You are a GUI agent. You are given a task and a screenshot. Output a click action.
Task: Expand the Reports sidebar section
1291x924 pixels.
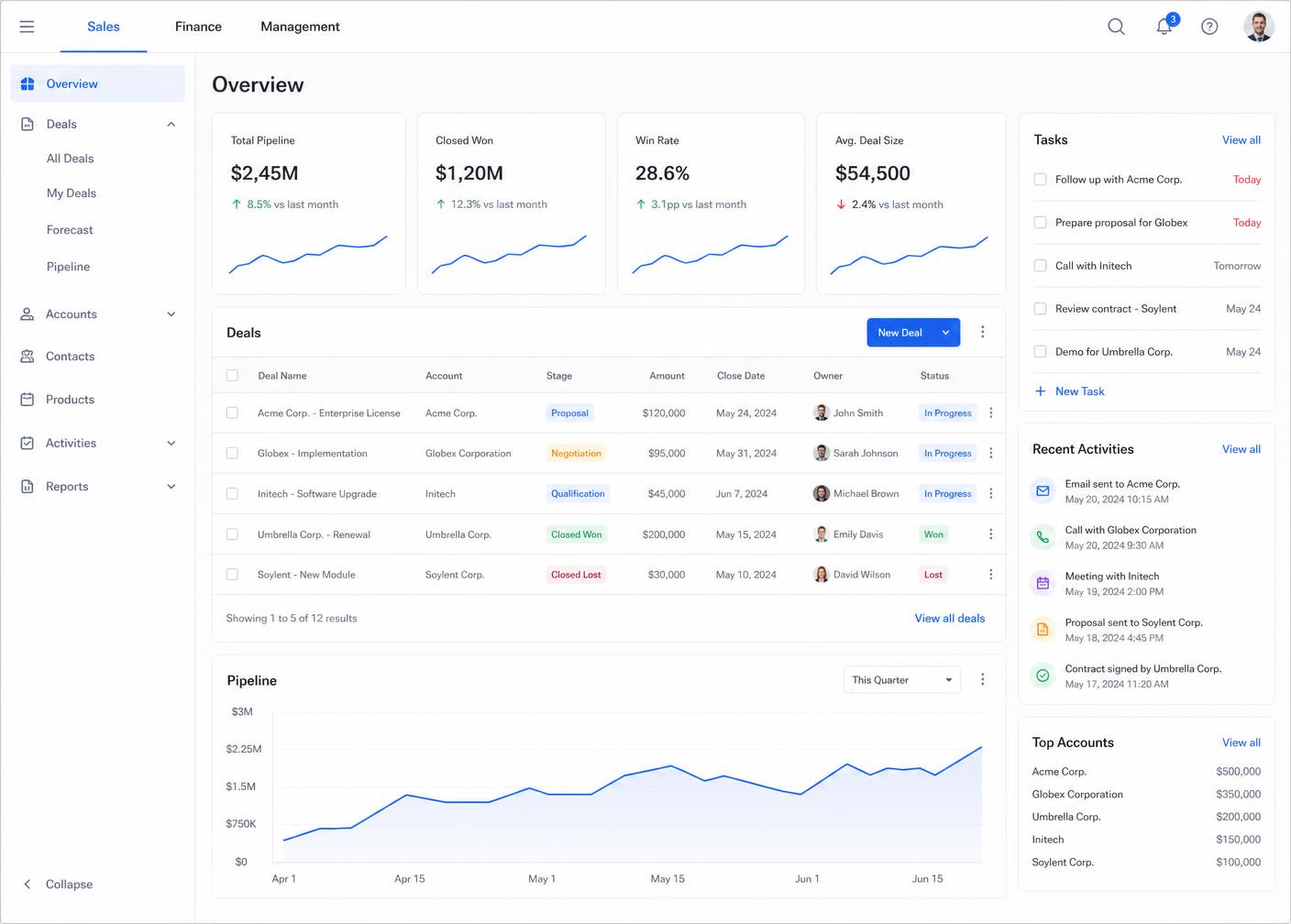171,487
